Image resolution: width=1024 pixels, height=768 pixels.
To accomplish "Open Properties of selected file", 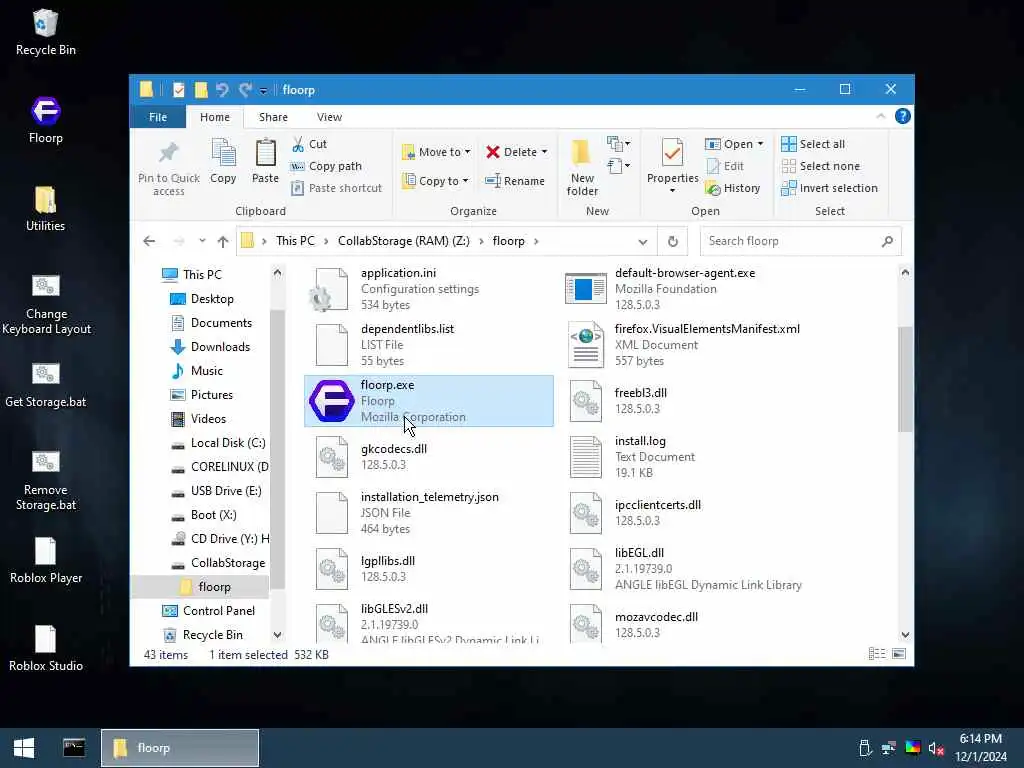I will 672,163.
